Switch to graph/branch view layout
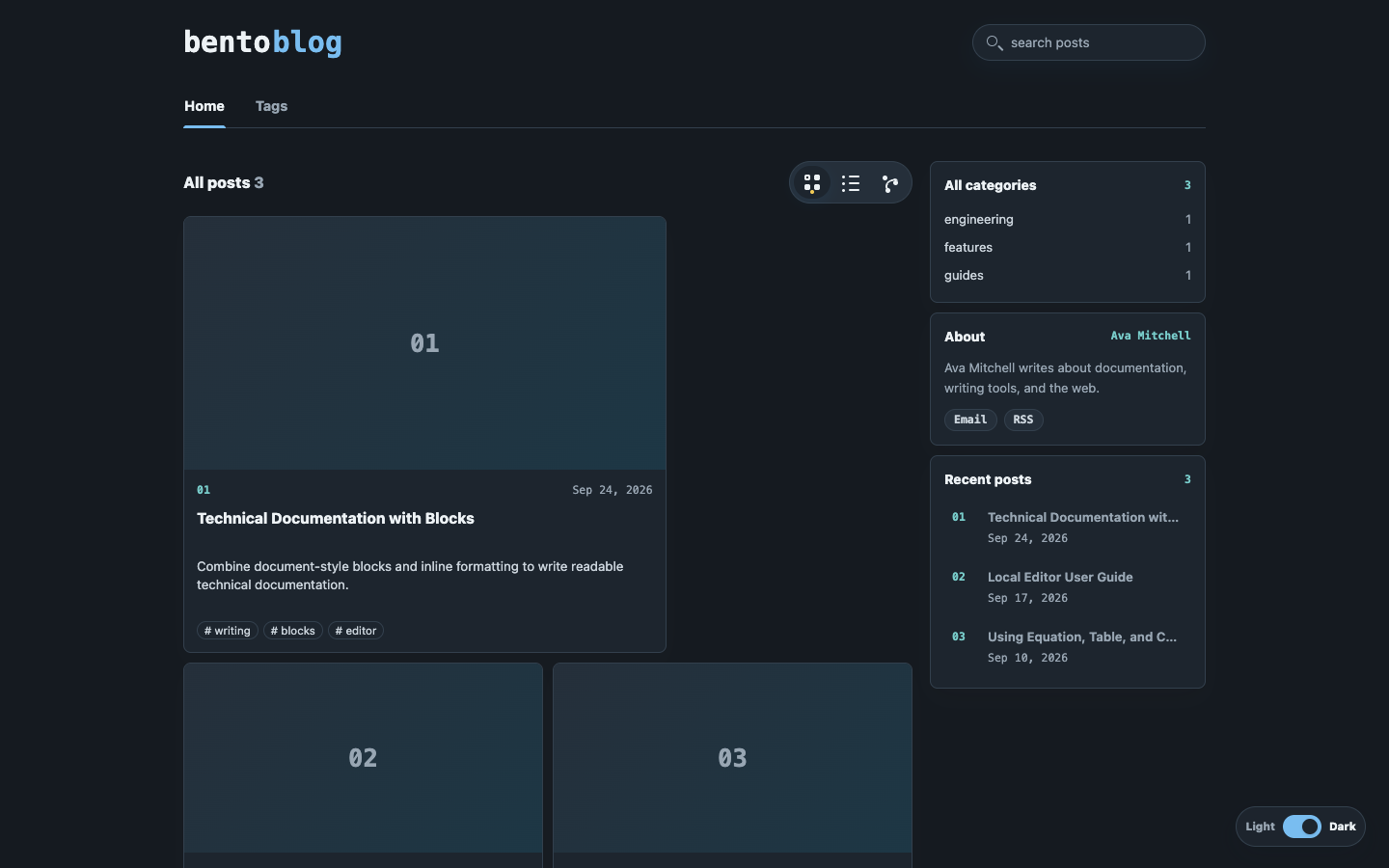1389x868 pixels. 889,183
